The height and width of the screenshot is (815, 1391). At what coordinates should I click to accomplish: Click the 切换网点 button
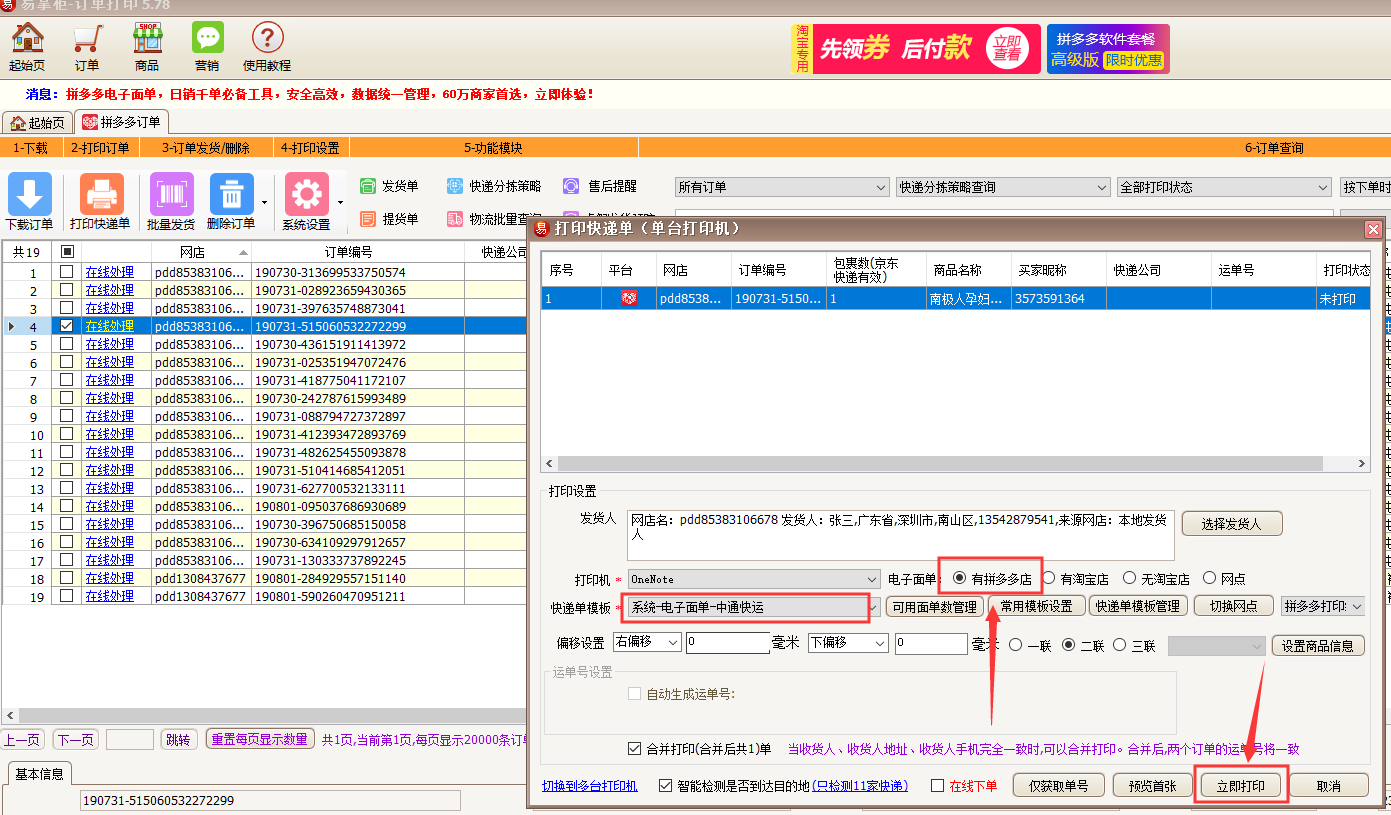(1234, 606)
